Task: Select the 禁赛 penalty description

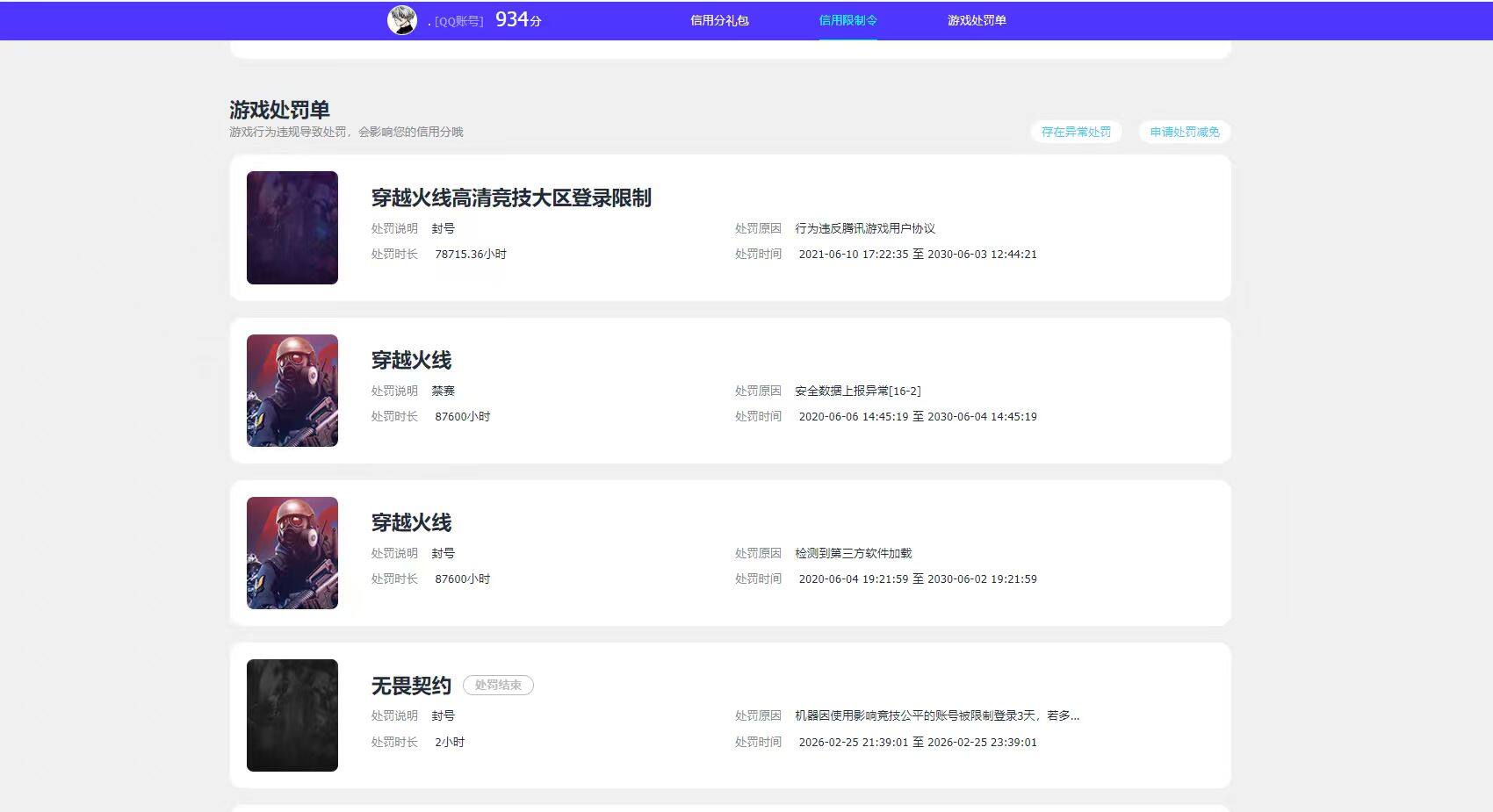Action: [x=444, y=391]
